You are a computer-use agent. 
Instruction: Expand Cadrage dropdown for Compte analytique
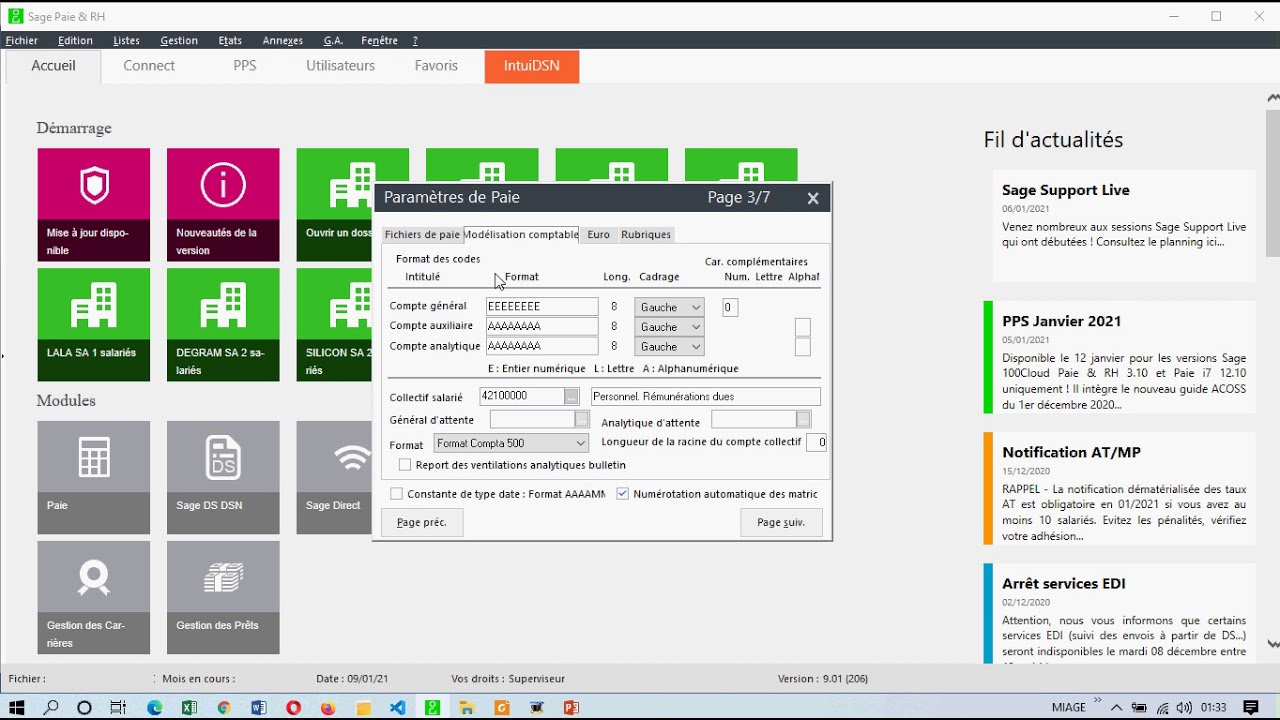point(696,347)
